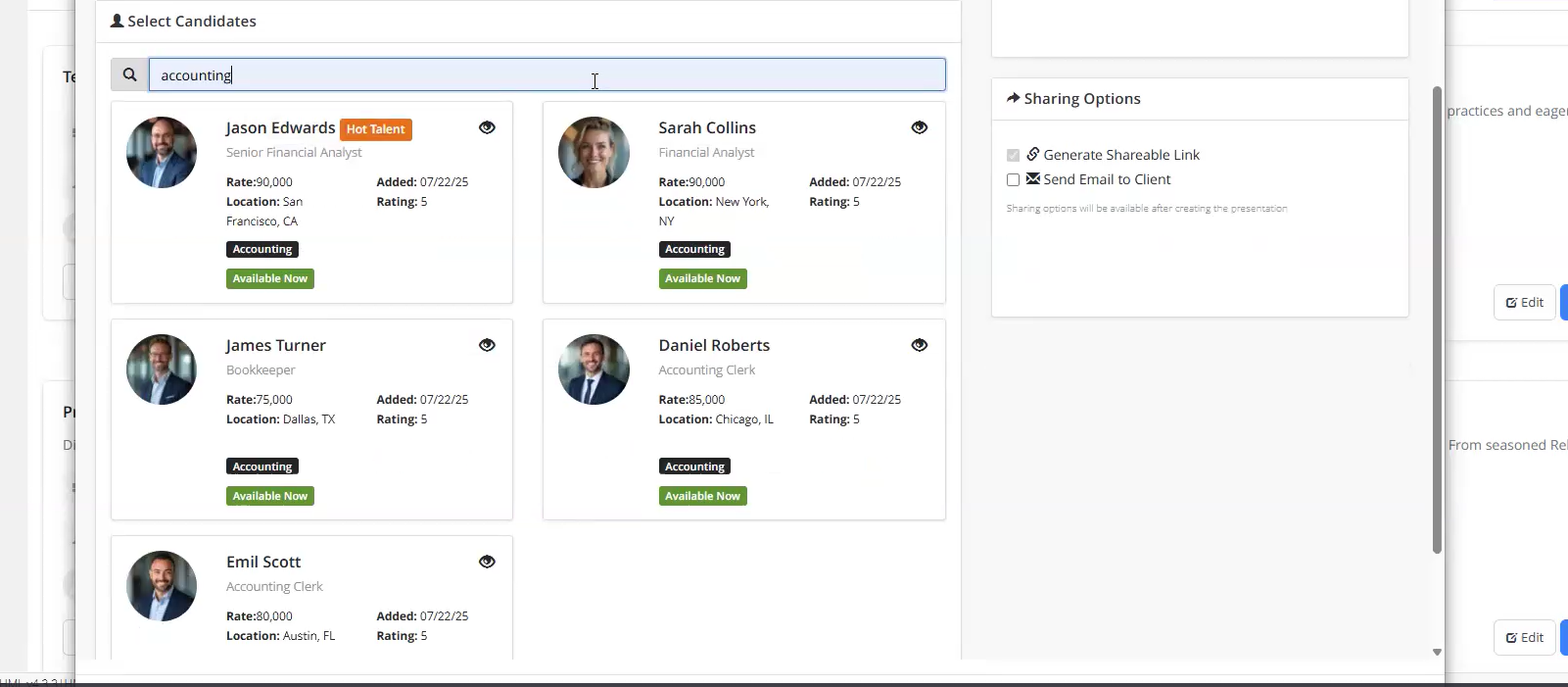1568x687 pixels.
Task: Toggle Generate Shareable Link checkbox
Action: tap(1013, 155)
